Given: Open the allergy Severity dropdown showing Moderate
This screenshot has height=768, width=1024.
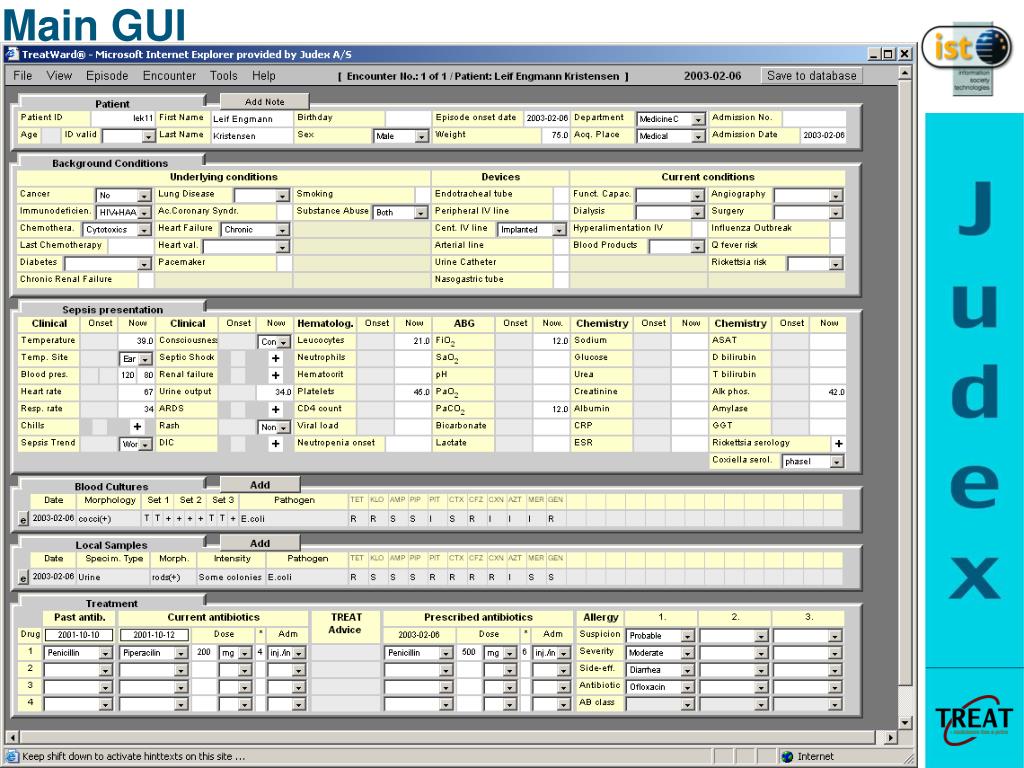Looking at the screenshot, I should click(660, 652).
